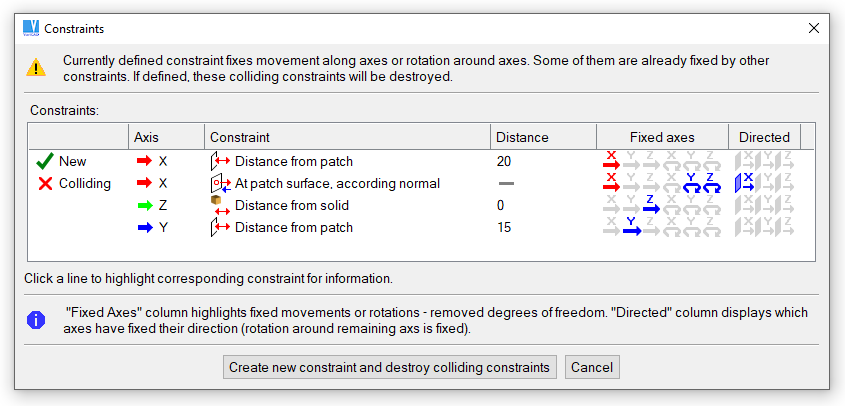This screenshot has width=845, height=406.
Task: Click the Distance column header
Action: [523, 137]
